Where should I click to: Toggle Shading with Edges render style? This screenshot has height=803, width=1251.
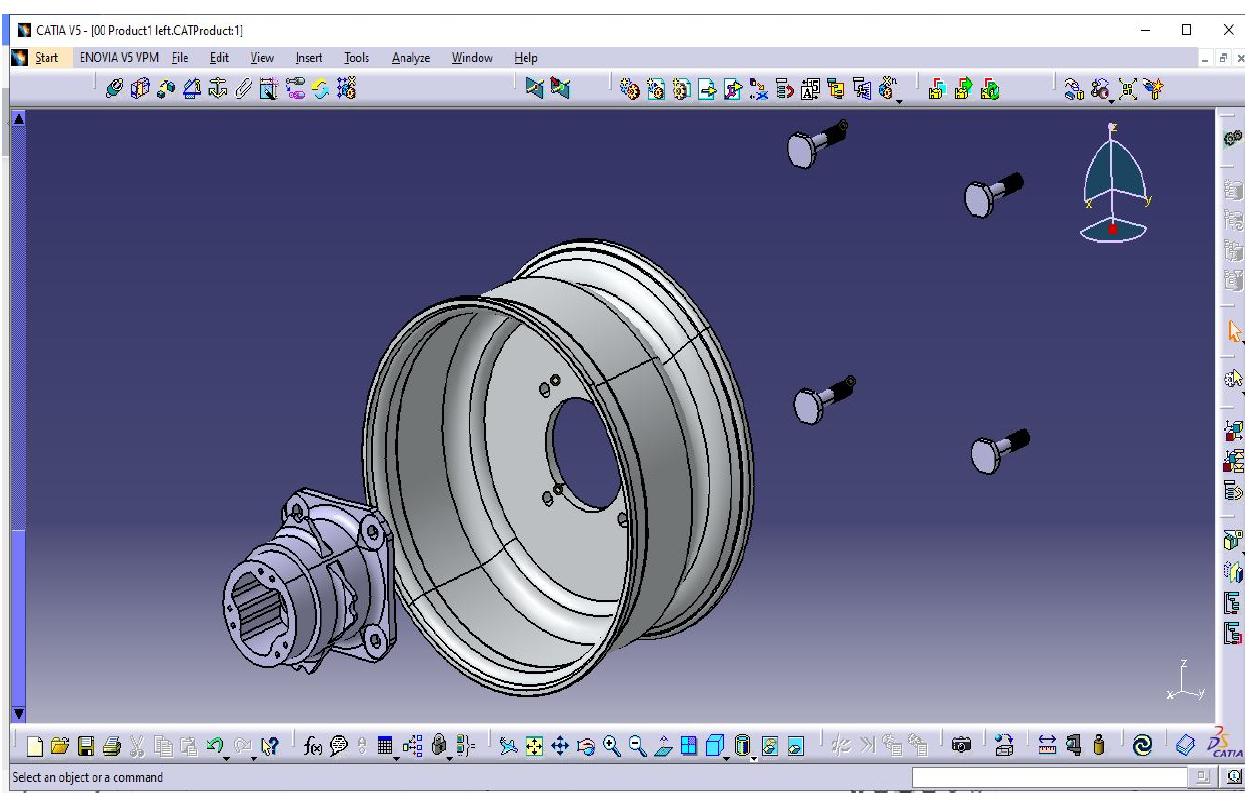click(x=743, y=745)
